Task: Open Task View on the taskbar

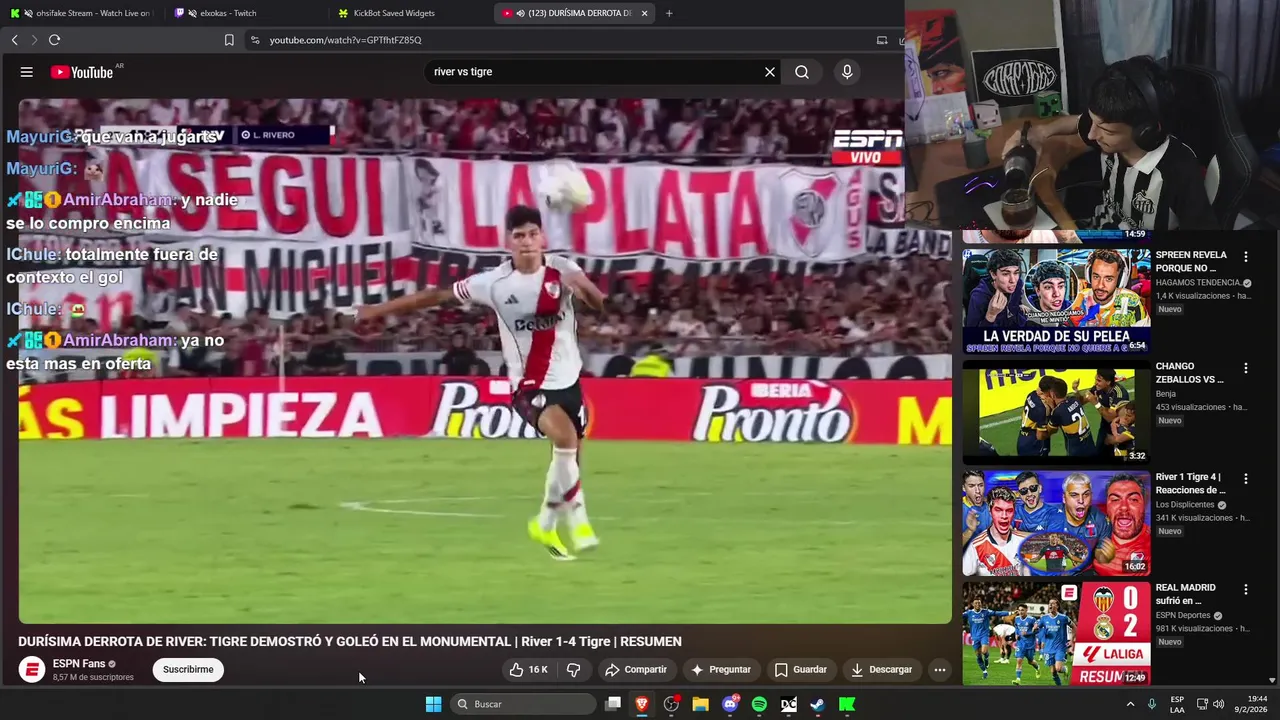Action: (x=613, y=704)
